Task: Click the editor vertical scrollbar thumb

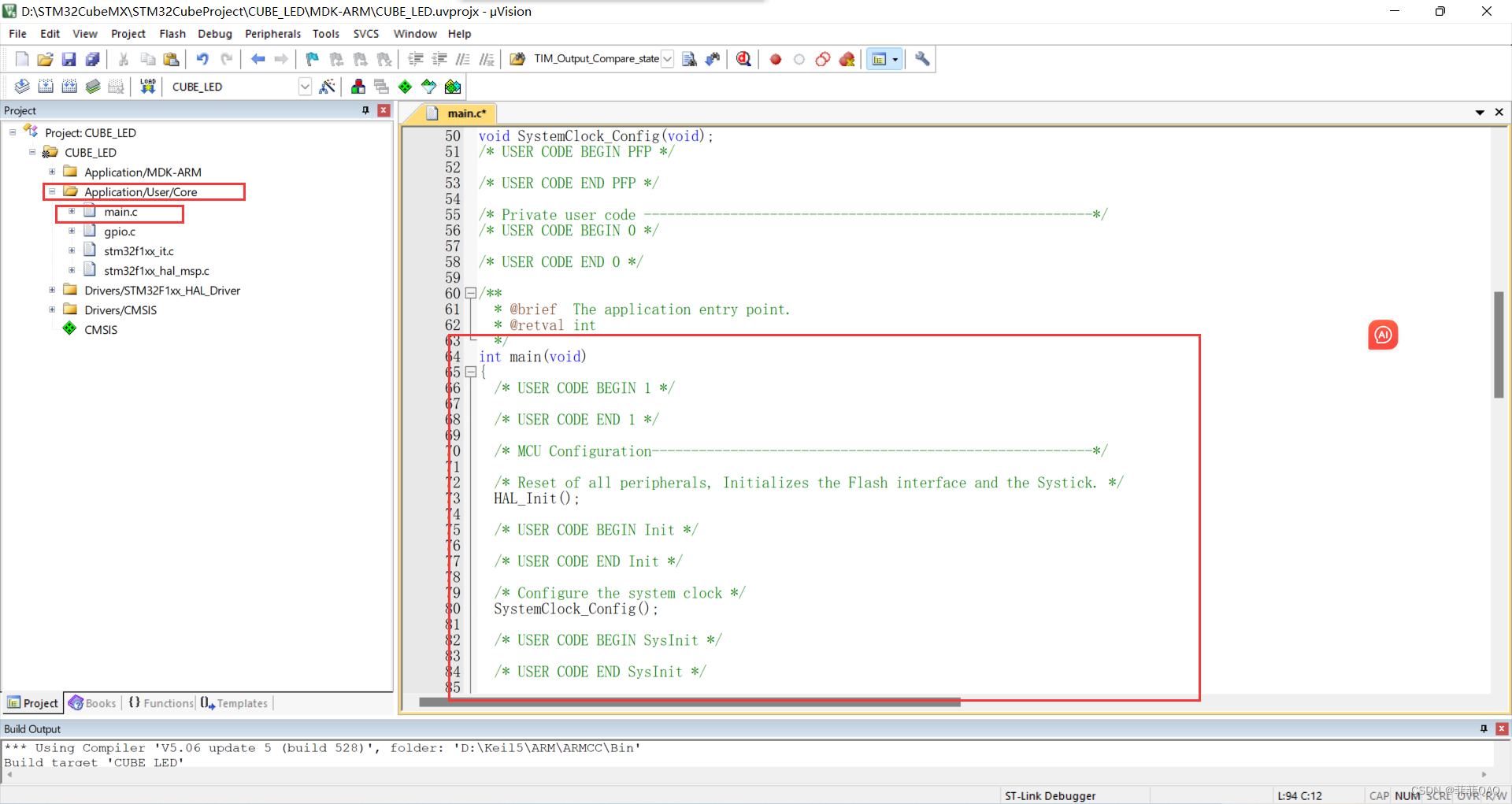Action: (x=1499, y=345)
